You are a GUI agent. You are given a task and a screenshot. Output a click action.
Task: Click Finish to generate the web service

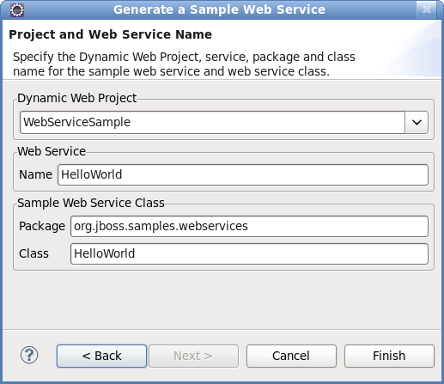(x=389, y=356)
